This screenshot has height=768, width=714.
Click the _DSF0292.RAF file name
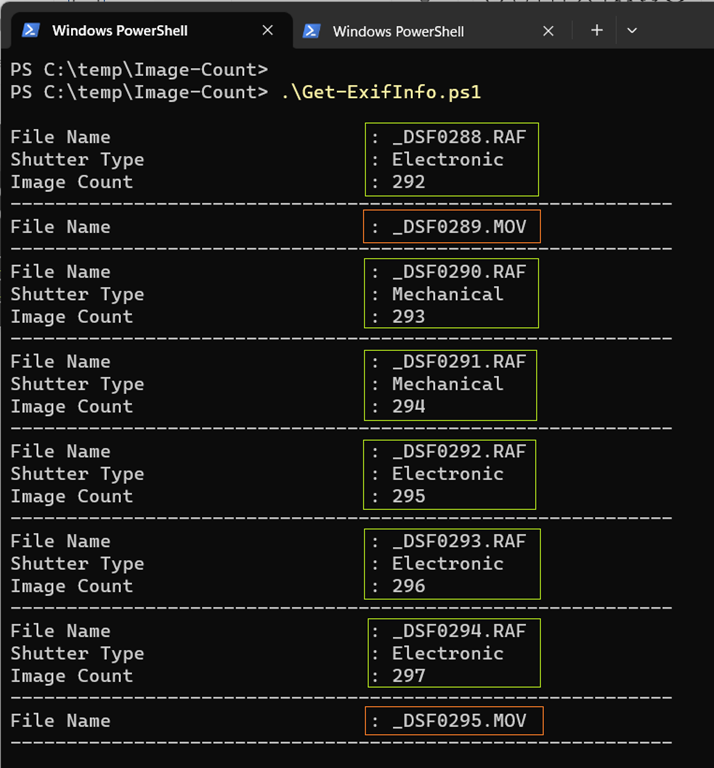coord(459,451)
